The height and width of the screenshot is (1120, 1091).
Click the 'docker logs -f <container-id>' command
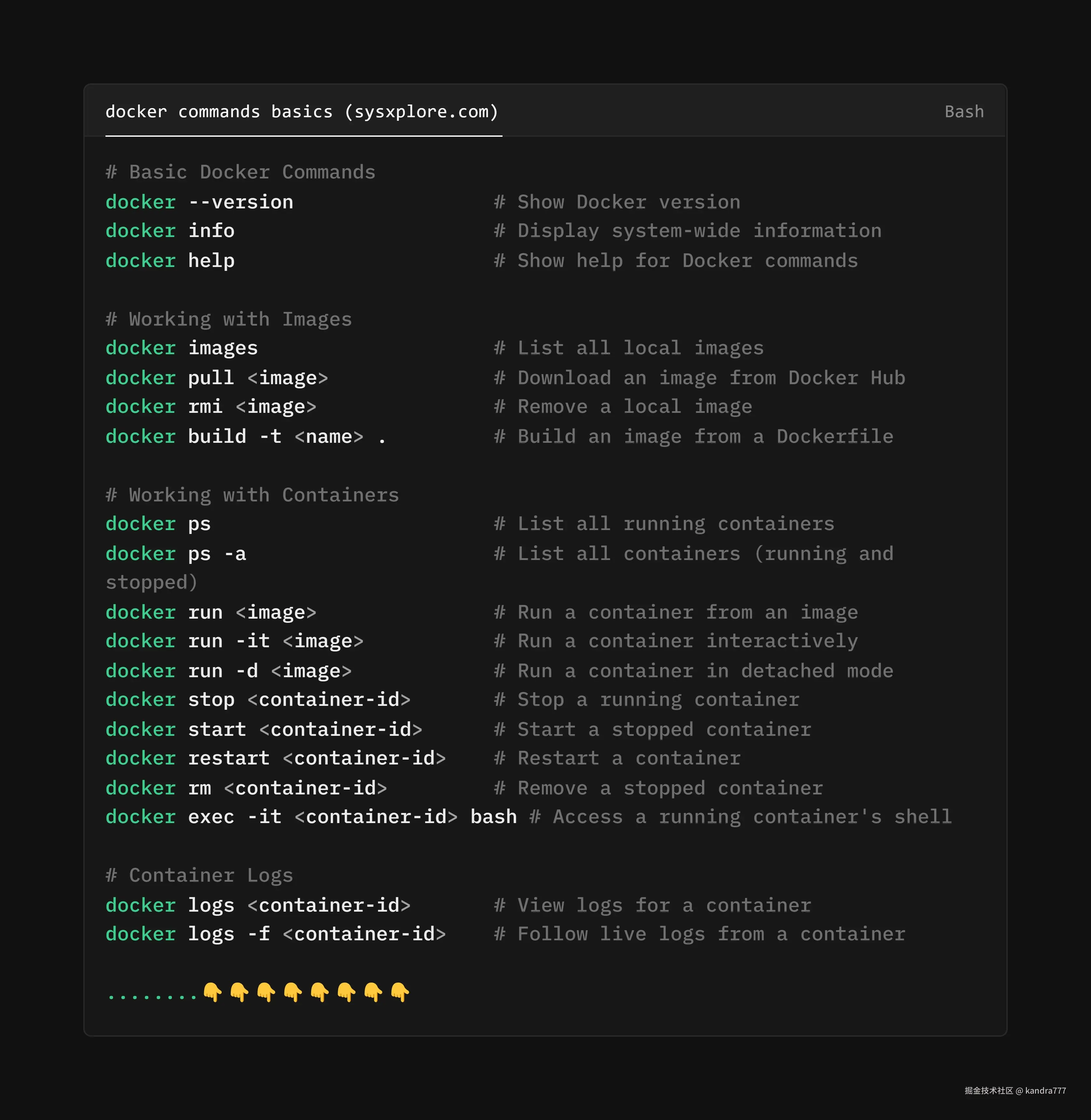click(x=276, y=934)
